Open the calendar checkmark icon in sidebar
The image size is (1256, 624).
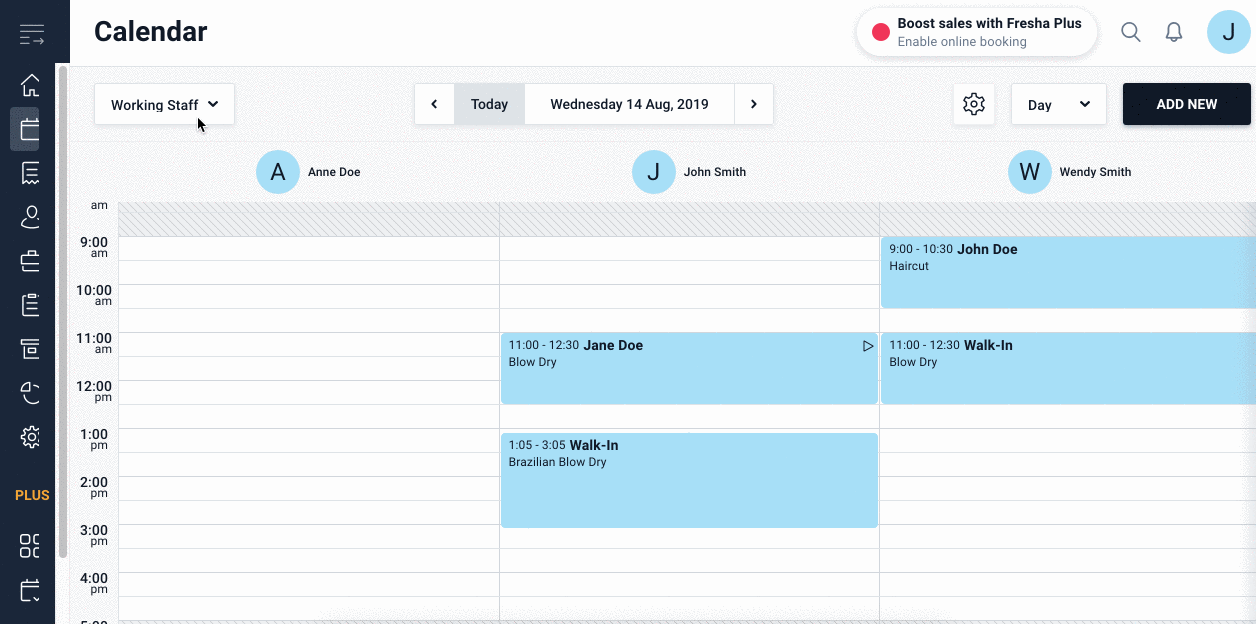coord(30,590)
